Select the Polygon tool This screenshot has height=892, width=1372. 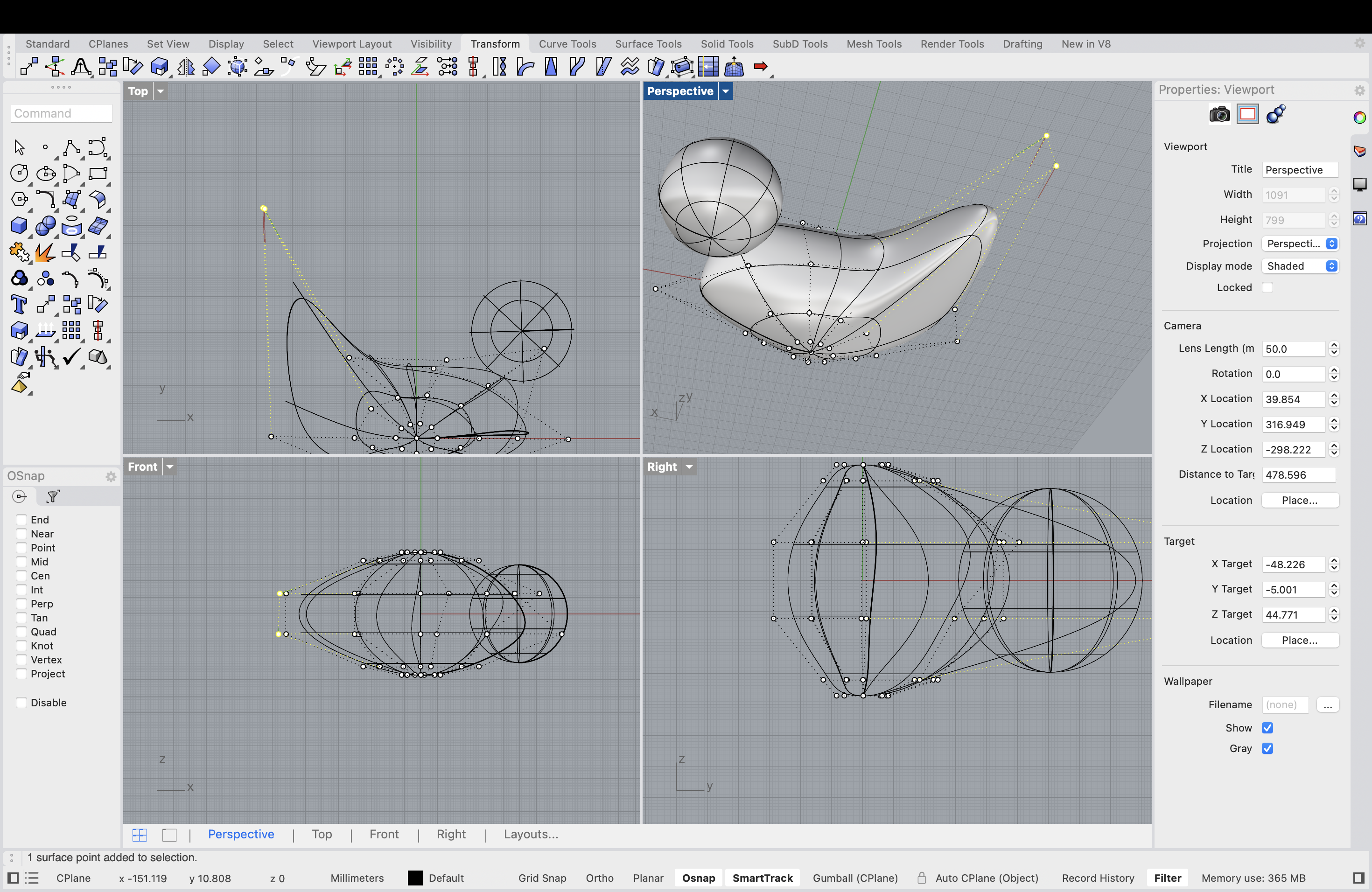pyautogui.click(x=19, y=199)
